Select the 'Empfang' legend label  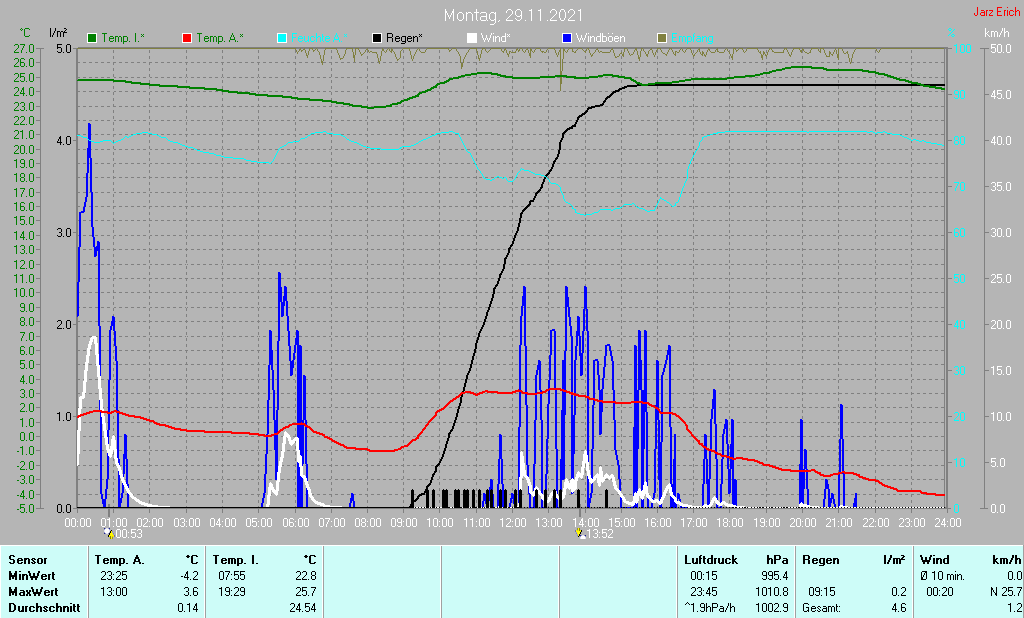tap(692, 38)
